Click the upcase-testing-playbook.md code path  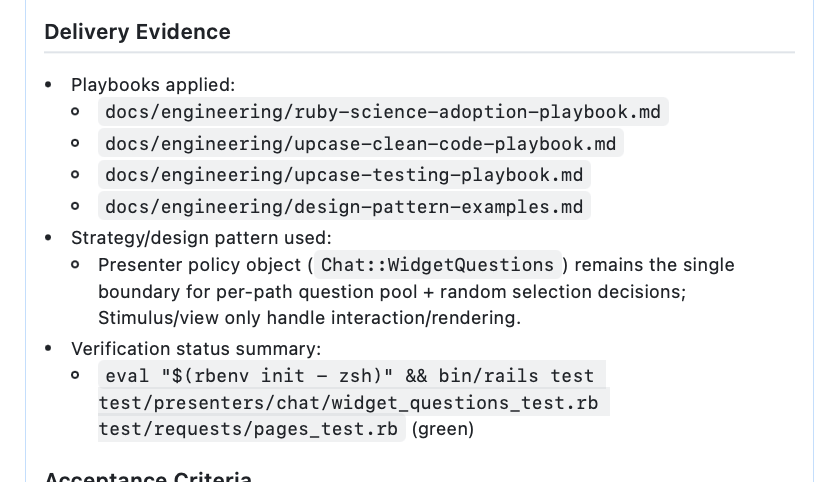344,175
